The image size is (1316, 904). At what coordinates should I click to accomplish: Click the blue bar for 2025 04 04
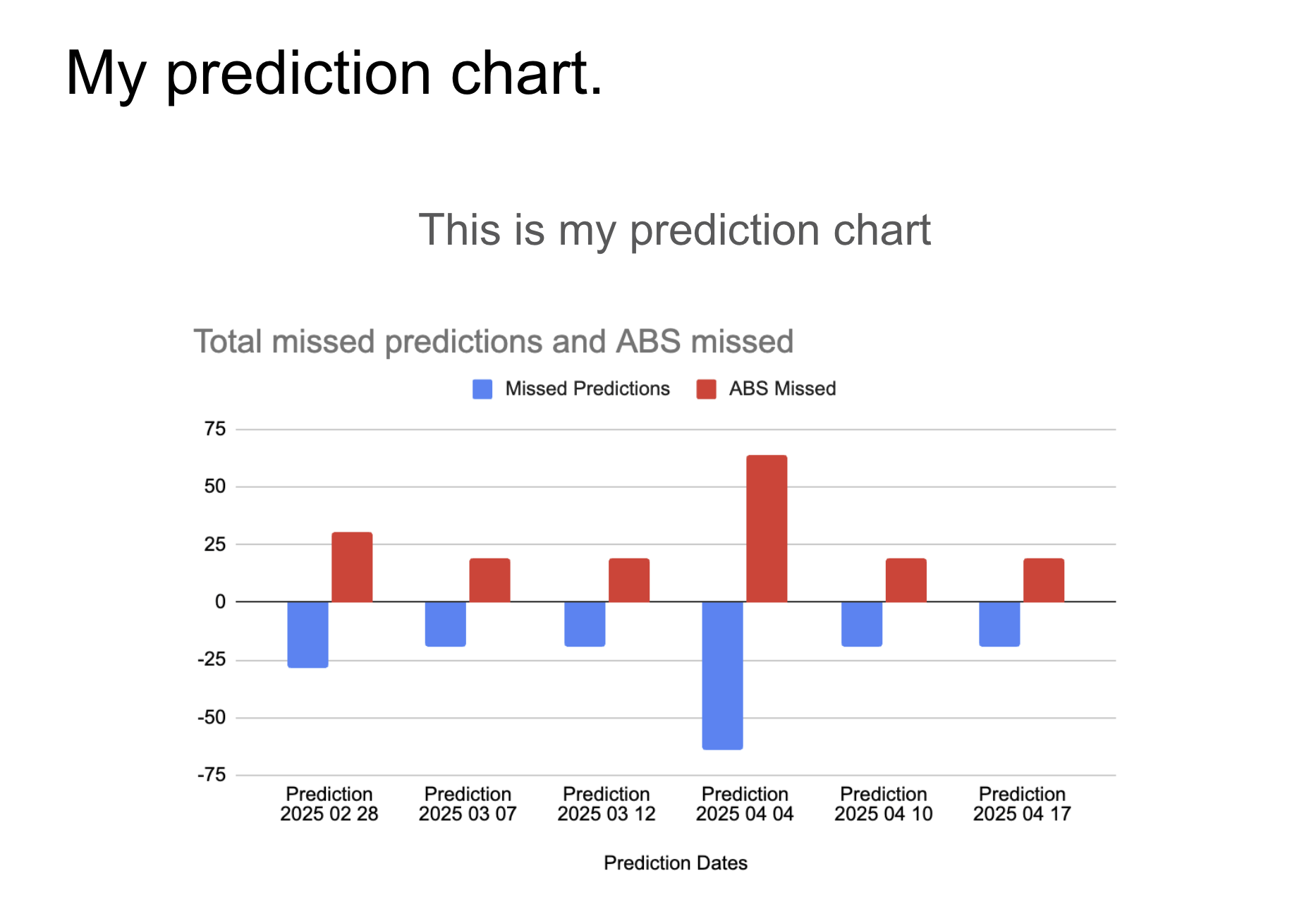(x=722, y=676)
